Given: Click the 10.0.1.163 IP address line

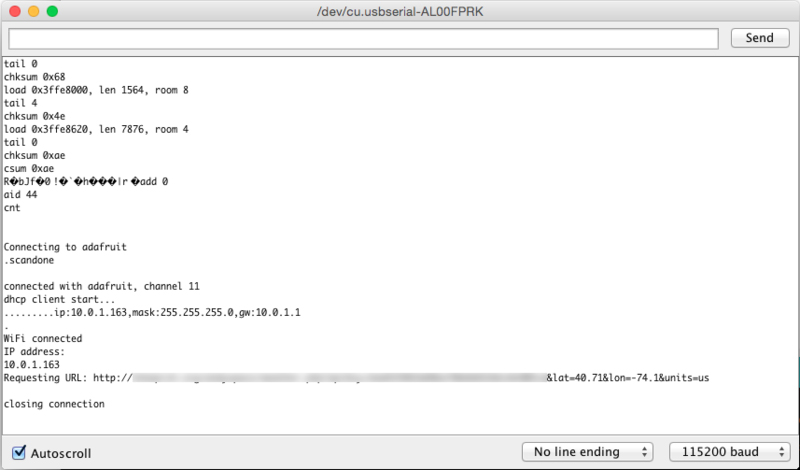Looking at the screenshot, I should [32, 365].
